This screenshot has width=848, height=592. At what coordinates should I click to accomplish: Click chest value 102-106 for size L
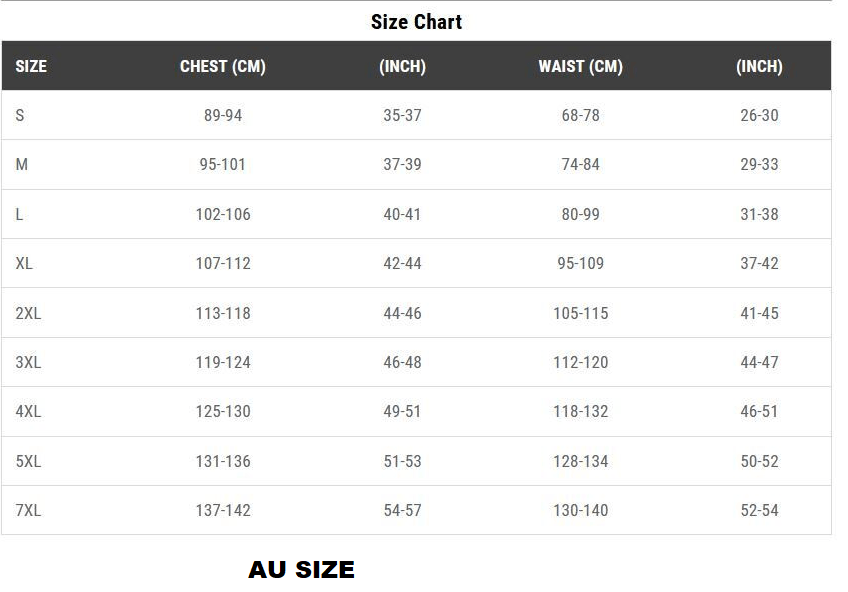click(223, 215)
